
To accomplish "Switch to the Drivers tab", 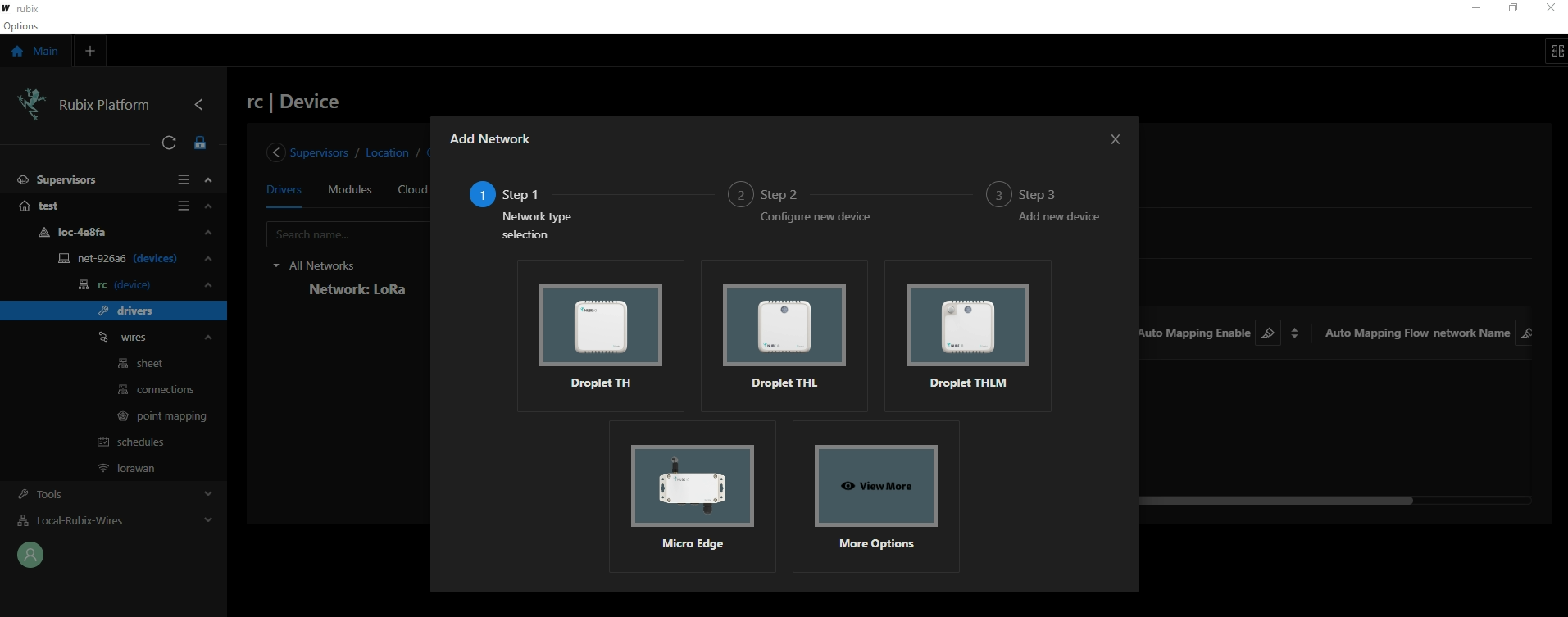I will coord(284,189).
